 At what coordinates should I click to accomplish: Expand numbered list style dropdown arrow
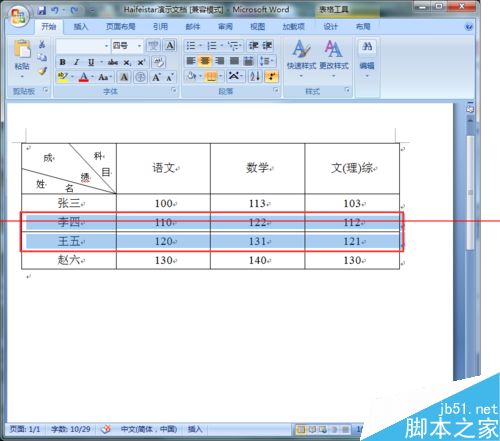click(221, 46)
